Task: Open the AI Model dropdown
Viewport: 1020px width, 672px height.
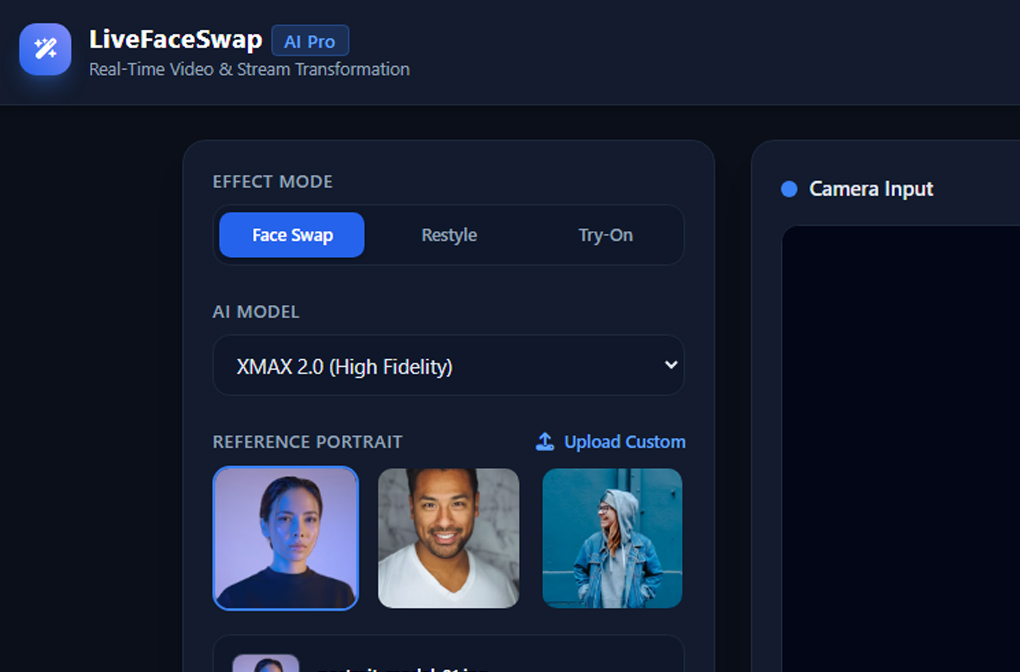Action: 448,365
